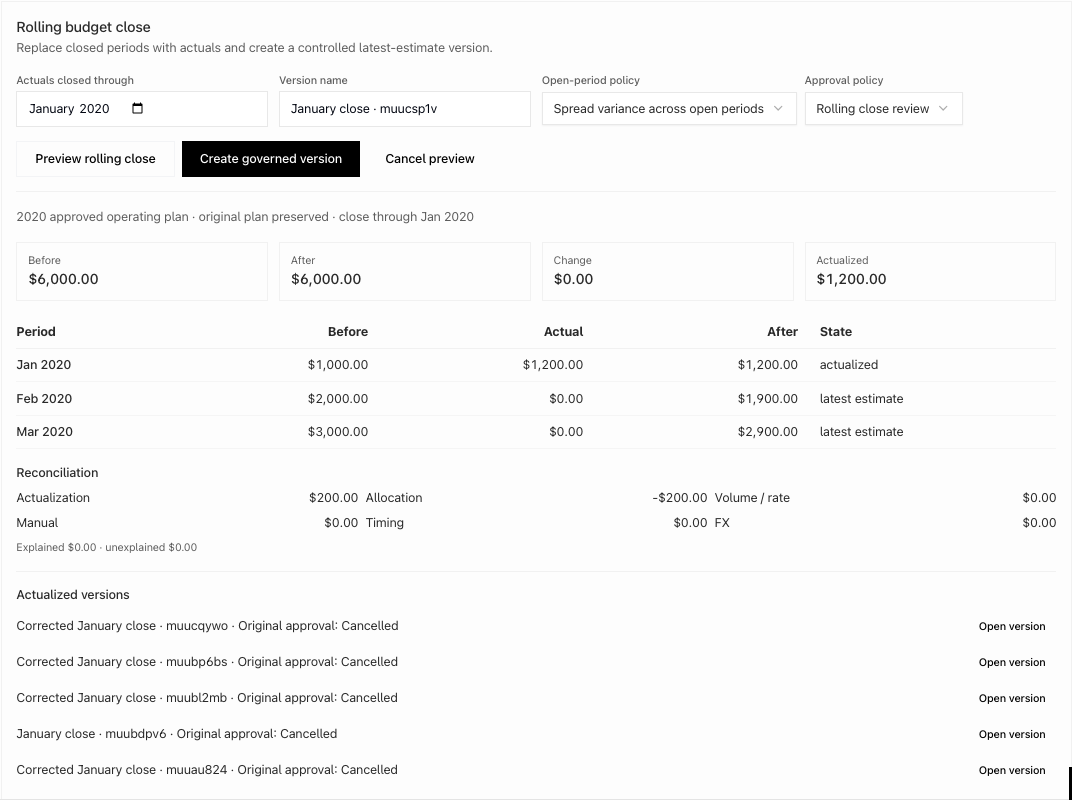This screenshot has height=800, width=1072.
Task: Click the $2,900.00 After value
Action: [x=767, y=432]
